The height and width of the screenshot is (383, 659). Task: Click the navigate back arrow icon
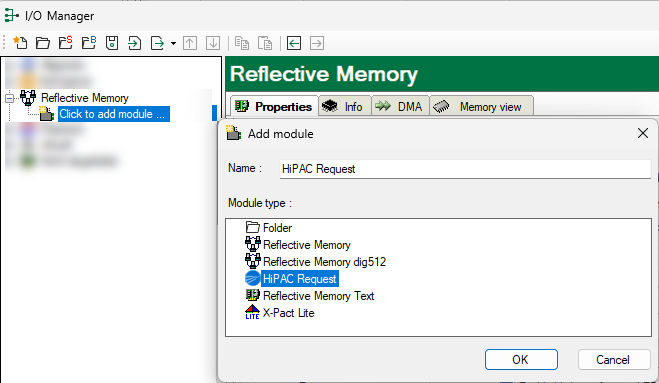pyautogui.click(x=294, y=43)
